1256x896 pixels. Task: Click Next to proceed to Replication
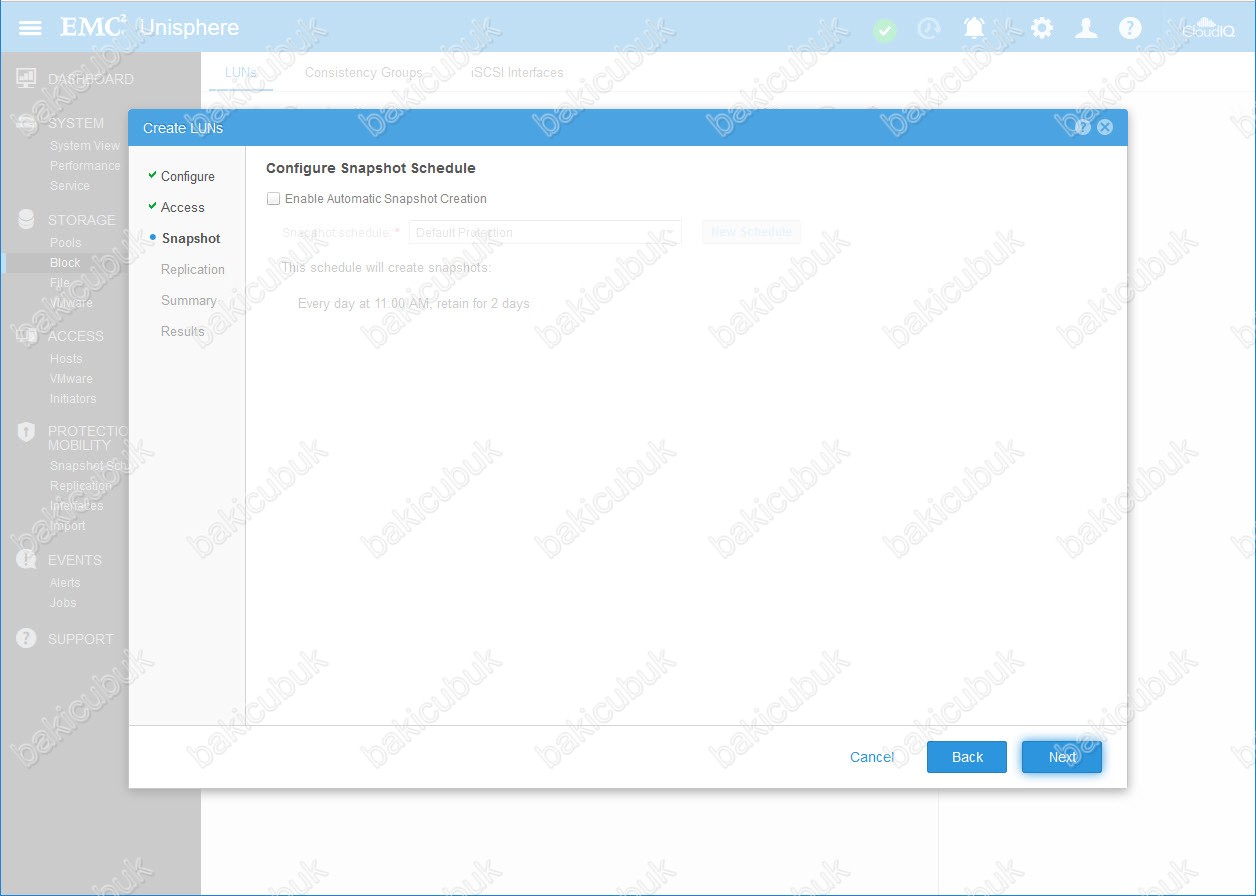pos(1062,757)
